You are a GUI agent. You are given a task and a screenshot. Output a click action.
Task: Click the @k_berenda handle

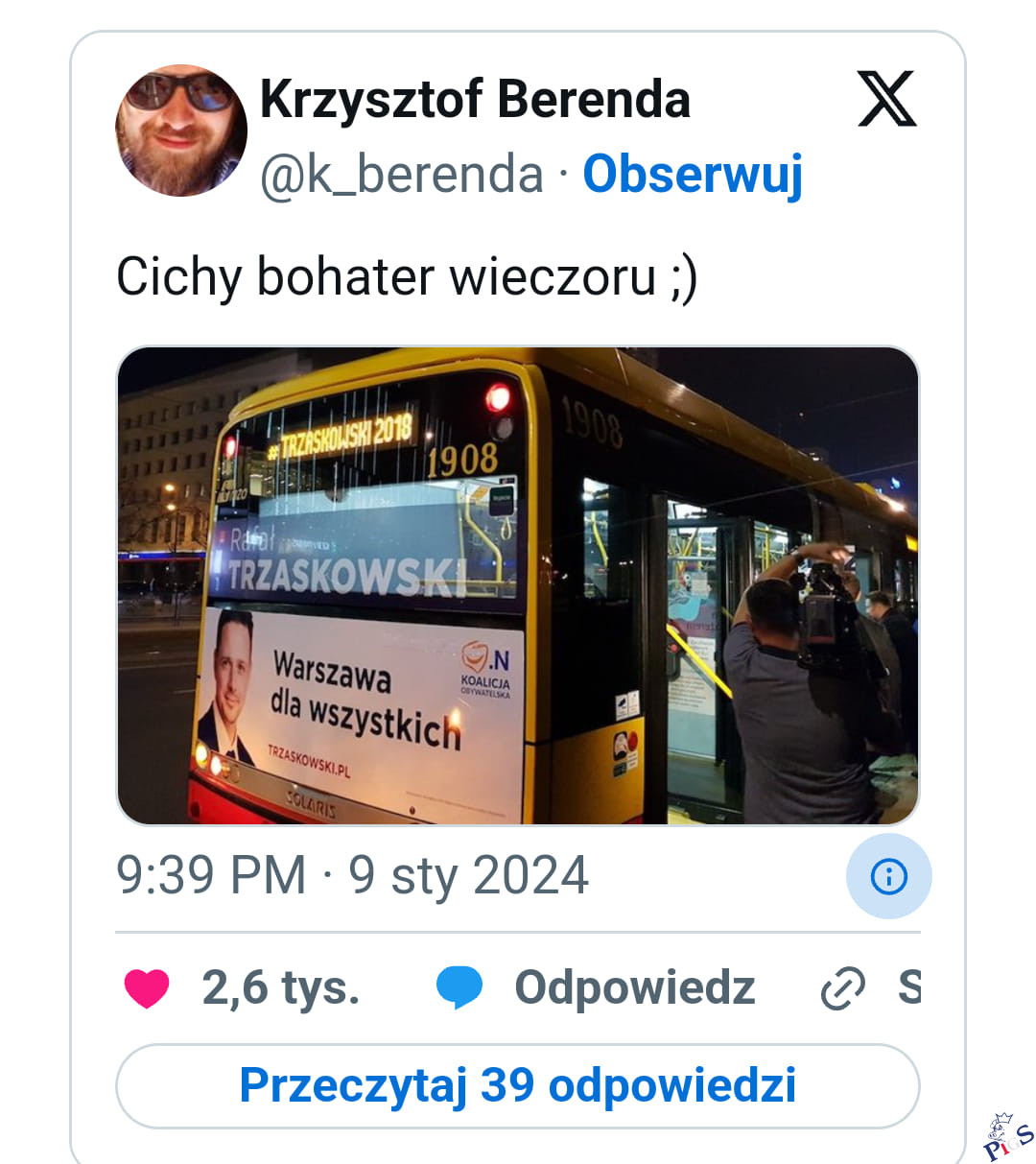[402, 174]
